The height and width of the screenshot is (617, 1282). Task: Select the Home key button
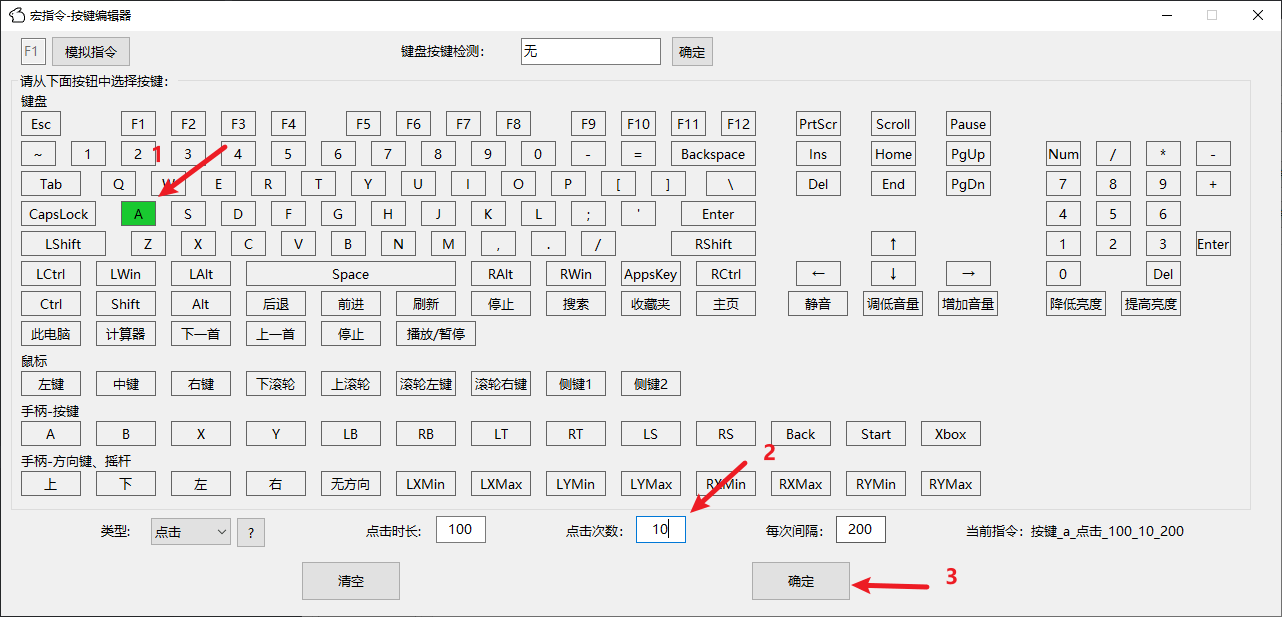(x=893, y=154)
